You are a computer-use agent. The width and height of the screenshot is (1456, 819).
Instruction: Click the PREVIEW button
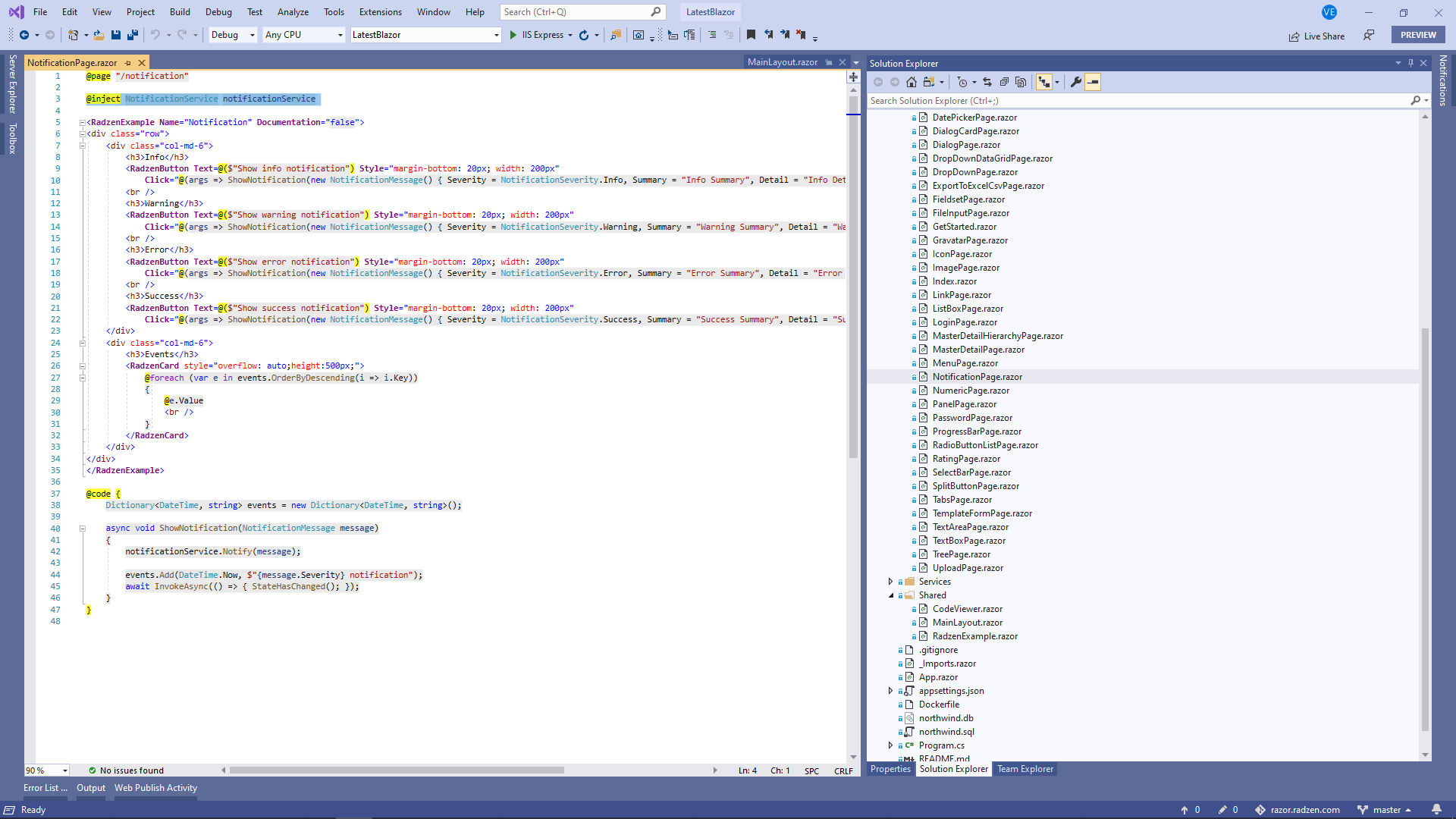(x=1418, y=35)
